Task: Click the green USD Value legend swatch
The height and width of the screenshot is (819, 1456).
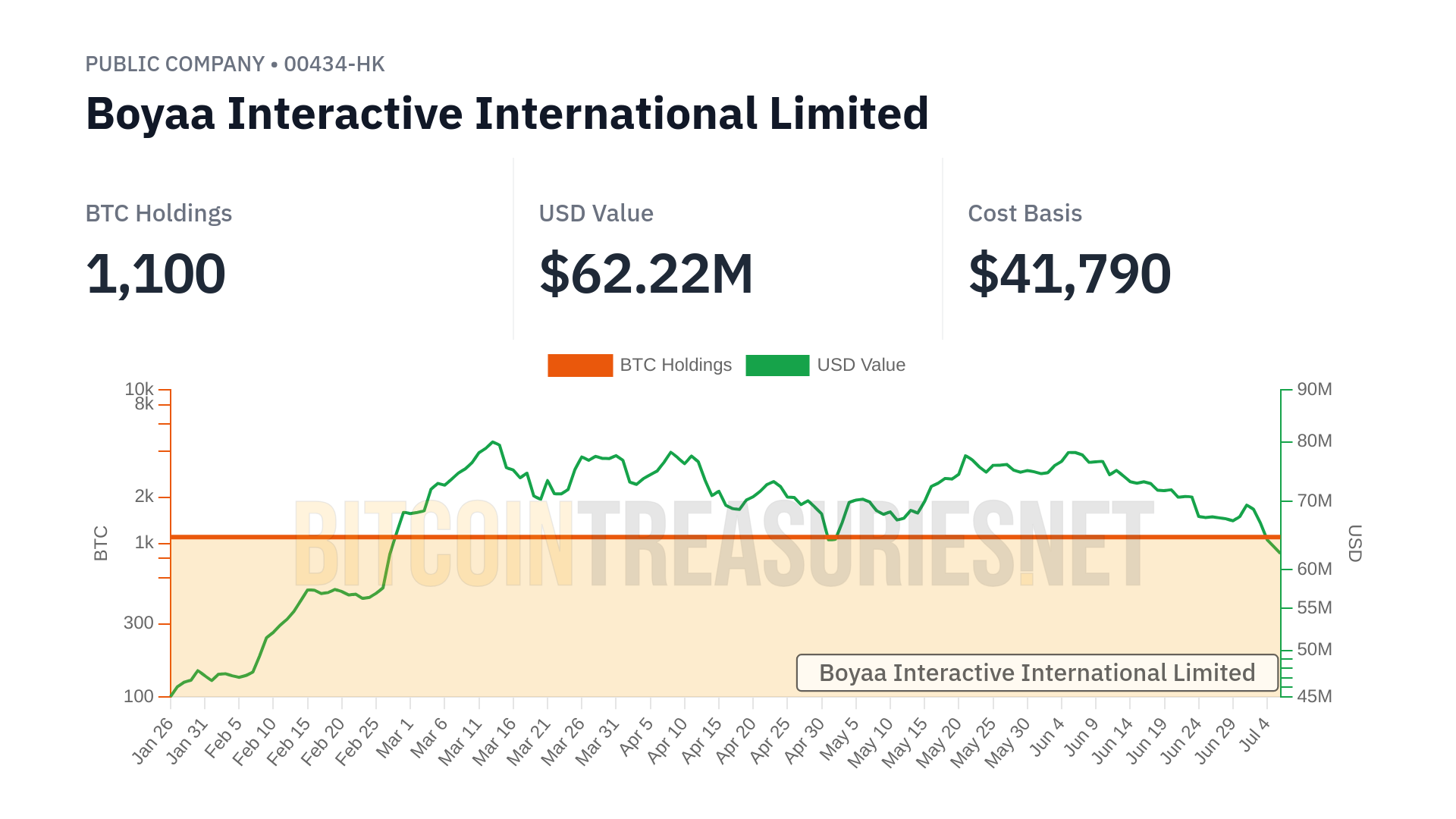Action: (777, 366)
